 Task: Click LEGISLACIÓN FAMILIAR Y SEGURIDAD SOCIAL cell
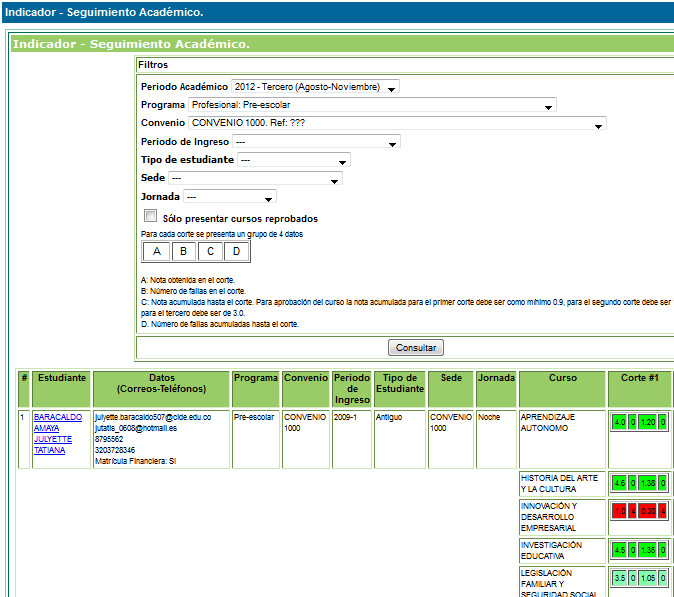[562, 582]
